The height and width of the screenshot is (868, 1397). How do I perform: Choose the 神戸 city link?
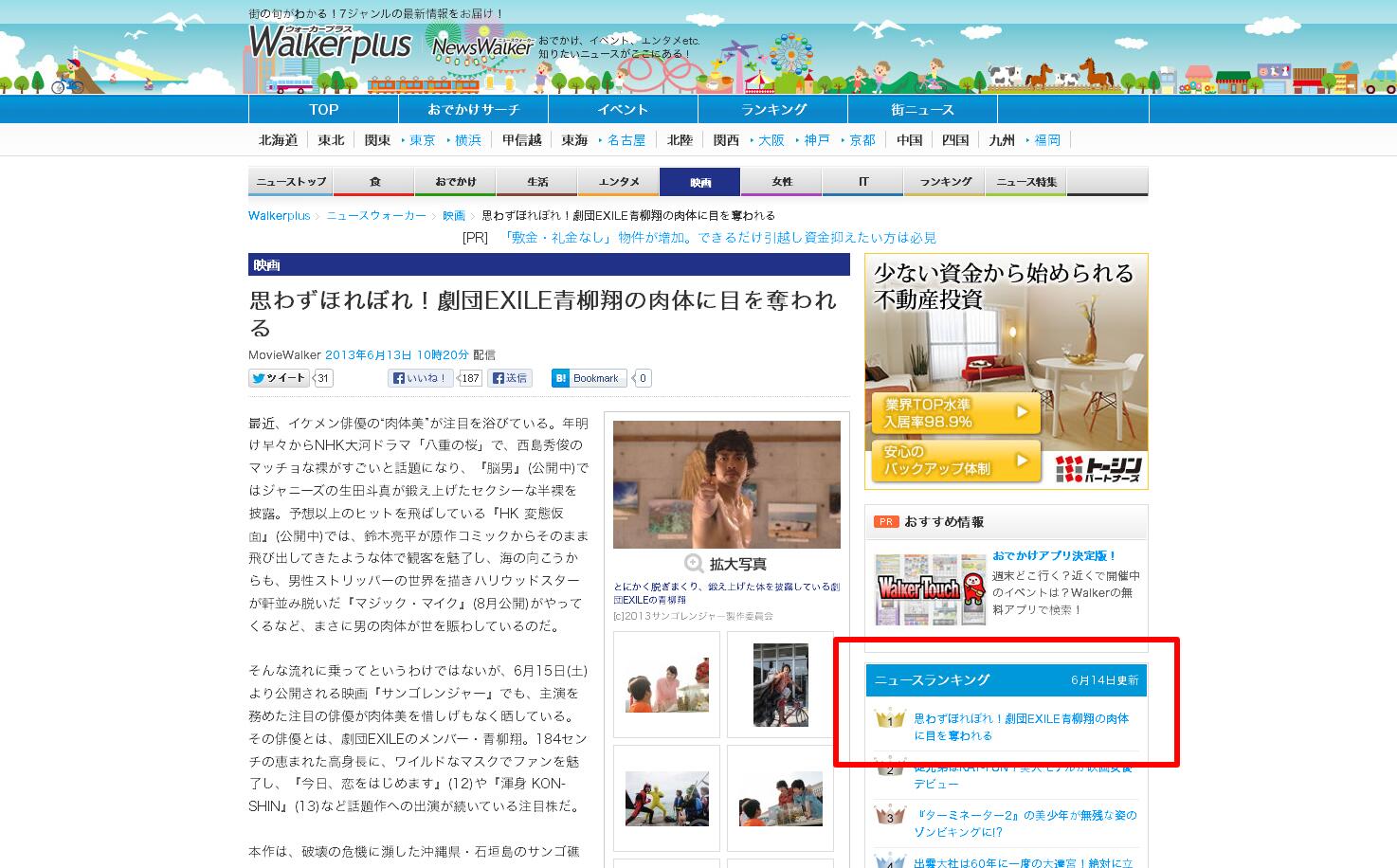pyautogui.click(x=817, y=139)
